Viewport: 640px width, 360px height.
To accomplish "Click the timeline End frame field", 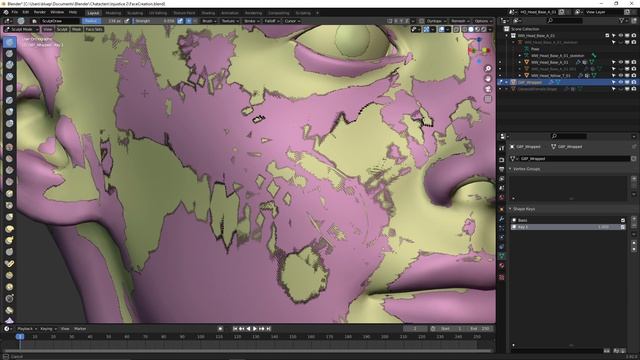I will pyautogui.click(x=480, y=329).
